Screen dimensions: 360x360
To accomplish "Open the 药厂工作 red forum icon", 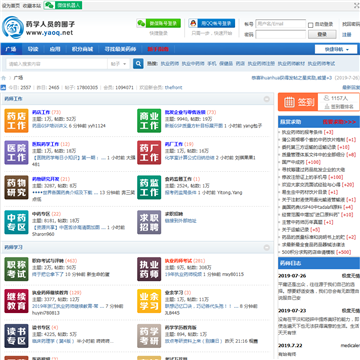I will click(149, 153).
